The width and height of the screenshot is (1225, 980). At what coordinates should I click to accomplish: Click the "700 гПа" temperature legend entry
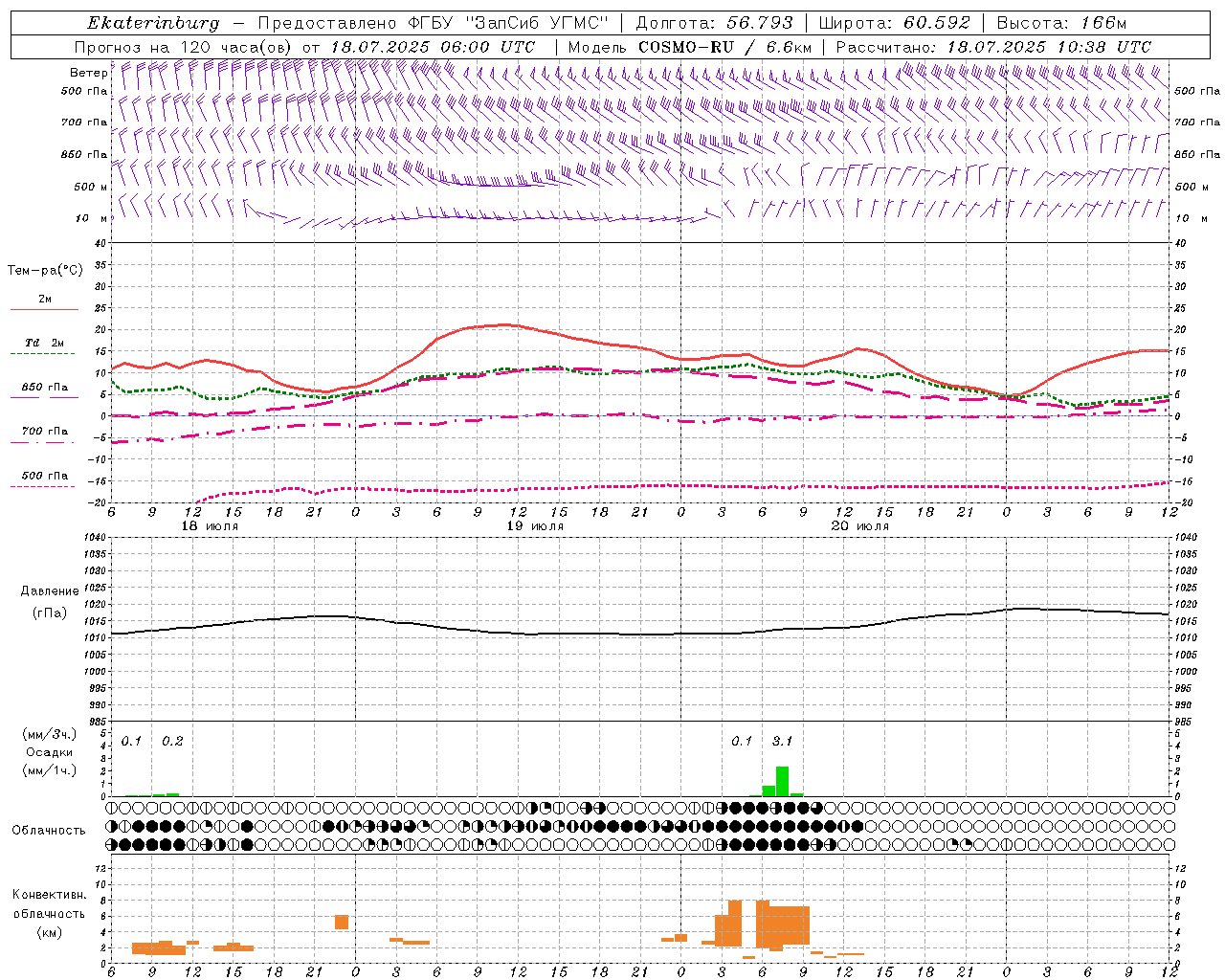point(44,432)
